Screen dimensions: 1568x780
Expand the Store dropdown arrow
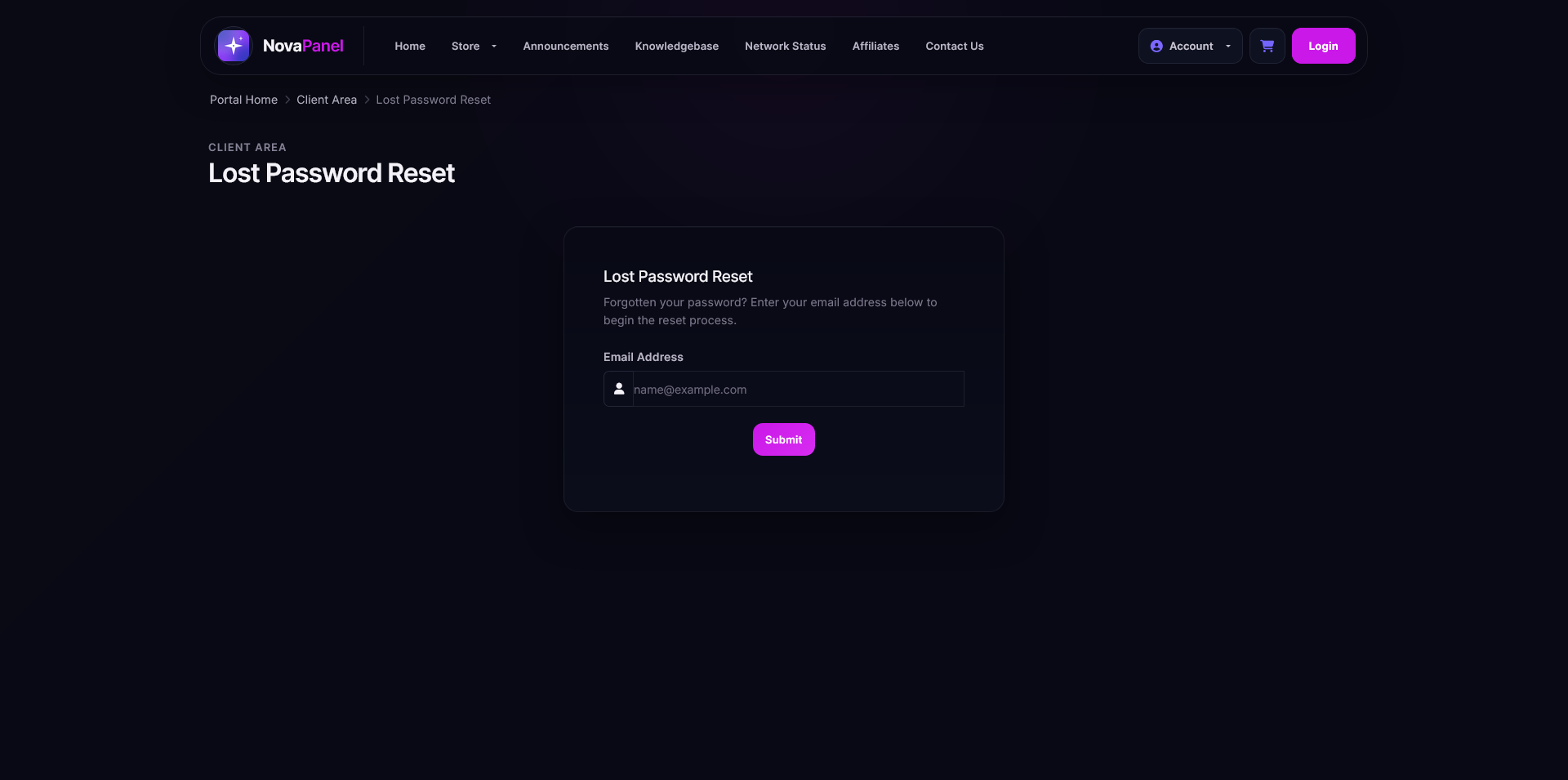click(x=494, y=47)
